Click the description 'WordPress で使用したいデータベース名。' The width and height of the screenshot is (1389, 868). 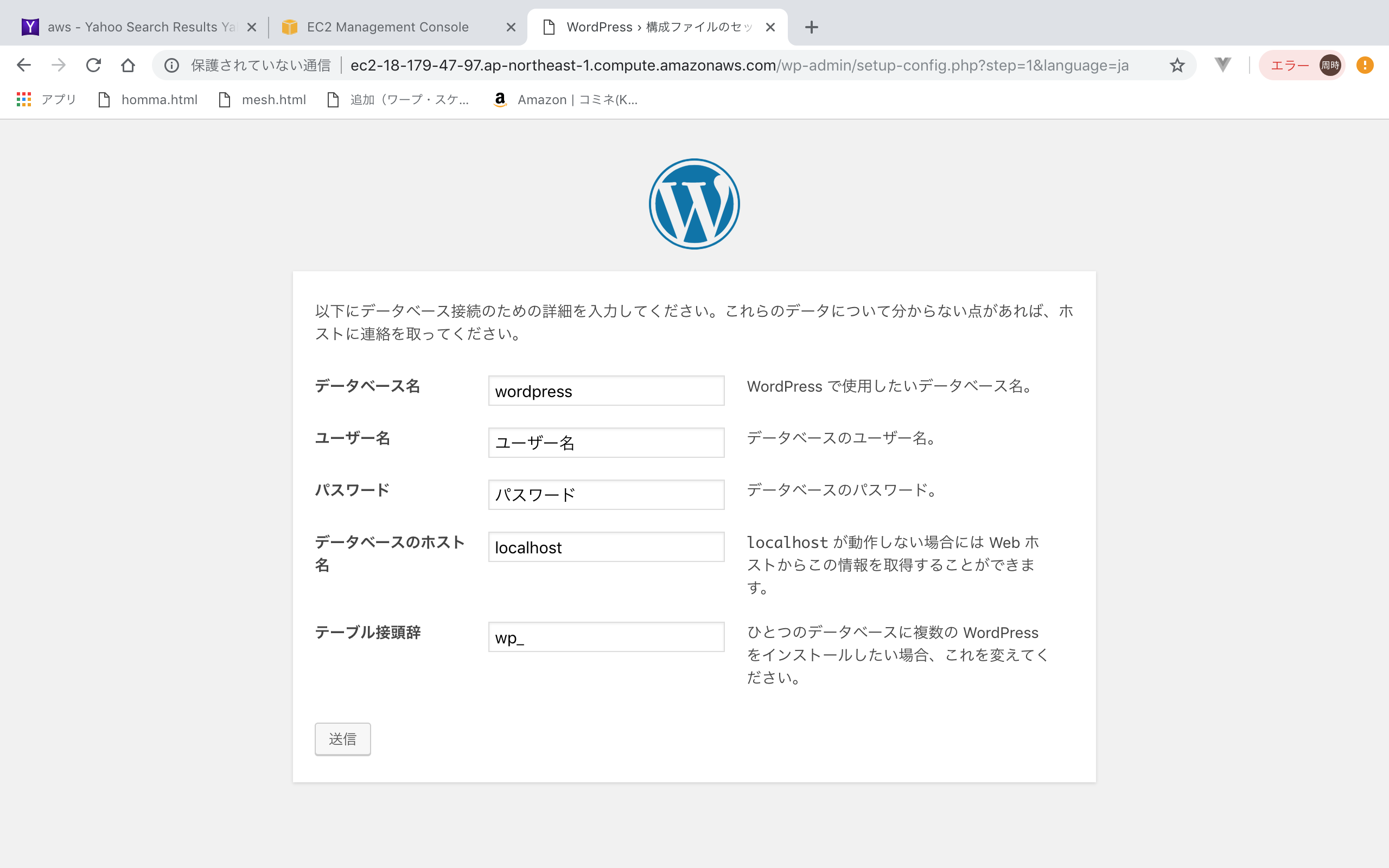[890, 386]
